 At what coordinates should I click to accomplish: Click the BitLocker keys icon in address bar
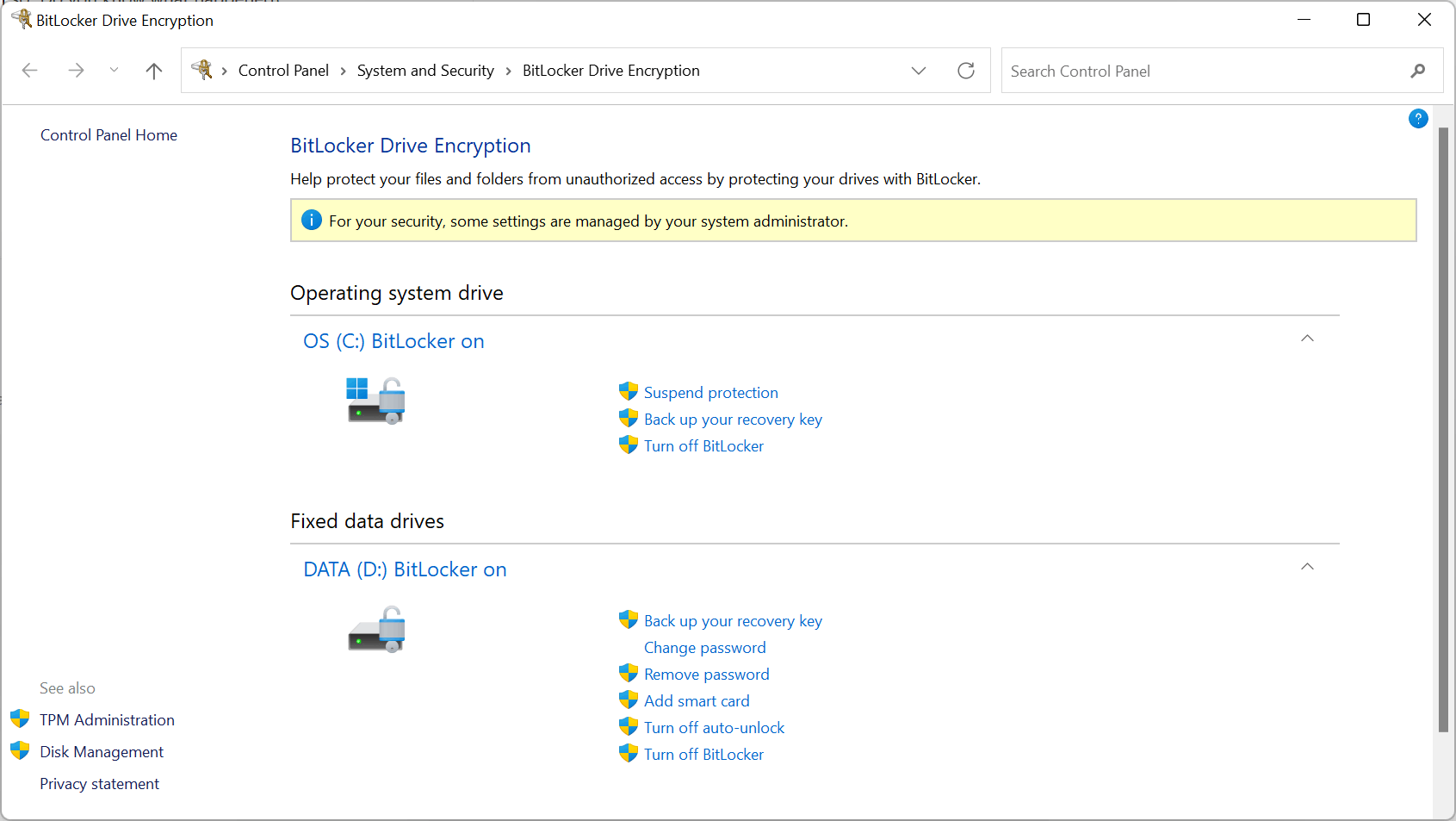coord(202,70)
